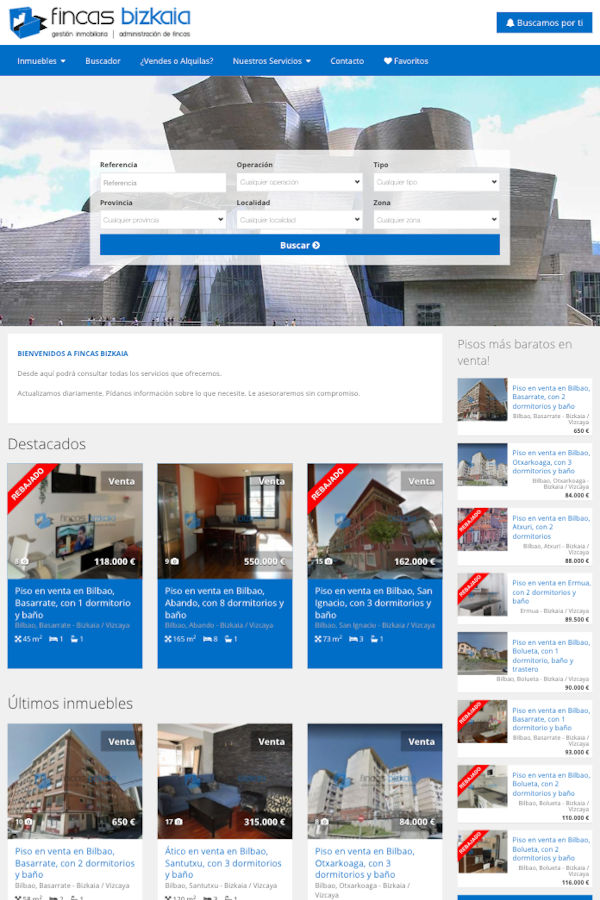Open sidebar Basarrate link priced 93.000 €
Image resolution: width=600 pixels, height=900 pixels.
pos(551,719)
